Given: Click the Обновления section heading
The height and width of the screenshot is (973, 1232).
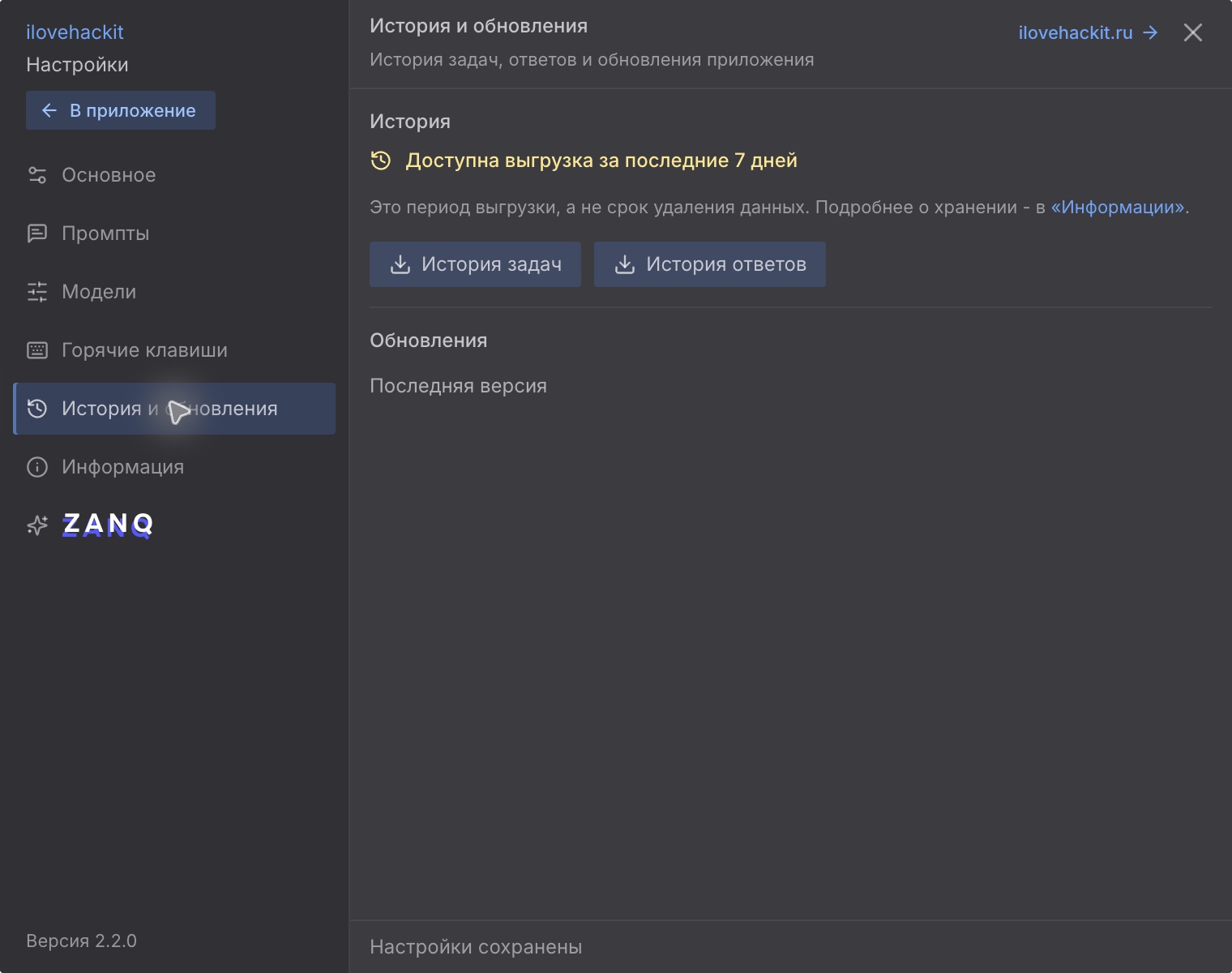Looking at the screenshot, I should coord(429,341).
